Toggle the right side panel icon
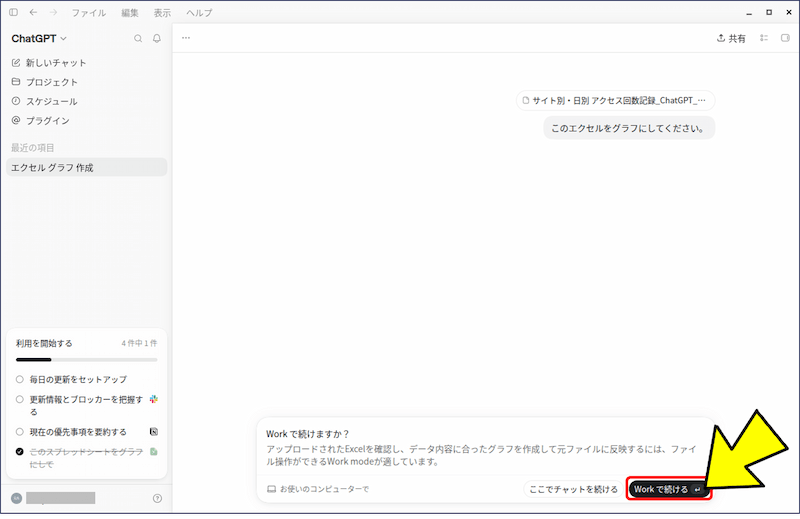This screenshot has width=800, height=519. pos(785,38)
